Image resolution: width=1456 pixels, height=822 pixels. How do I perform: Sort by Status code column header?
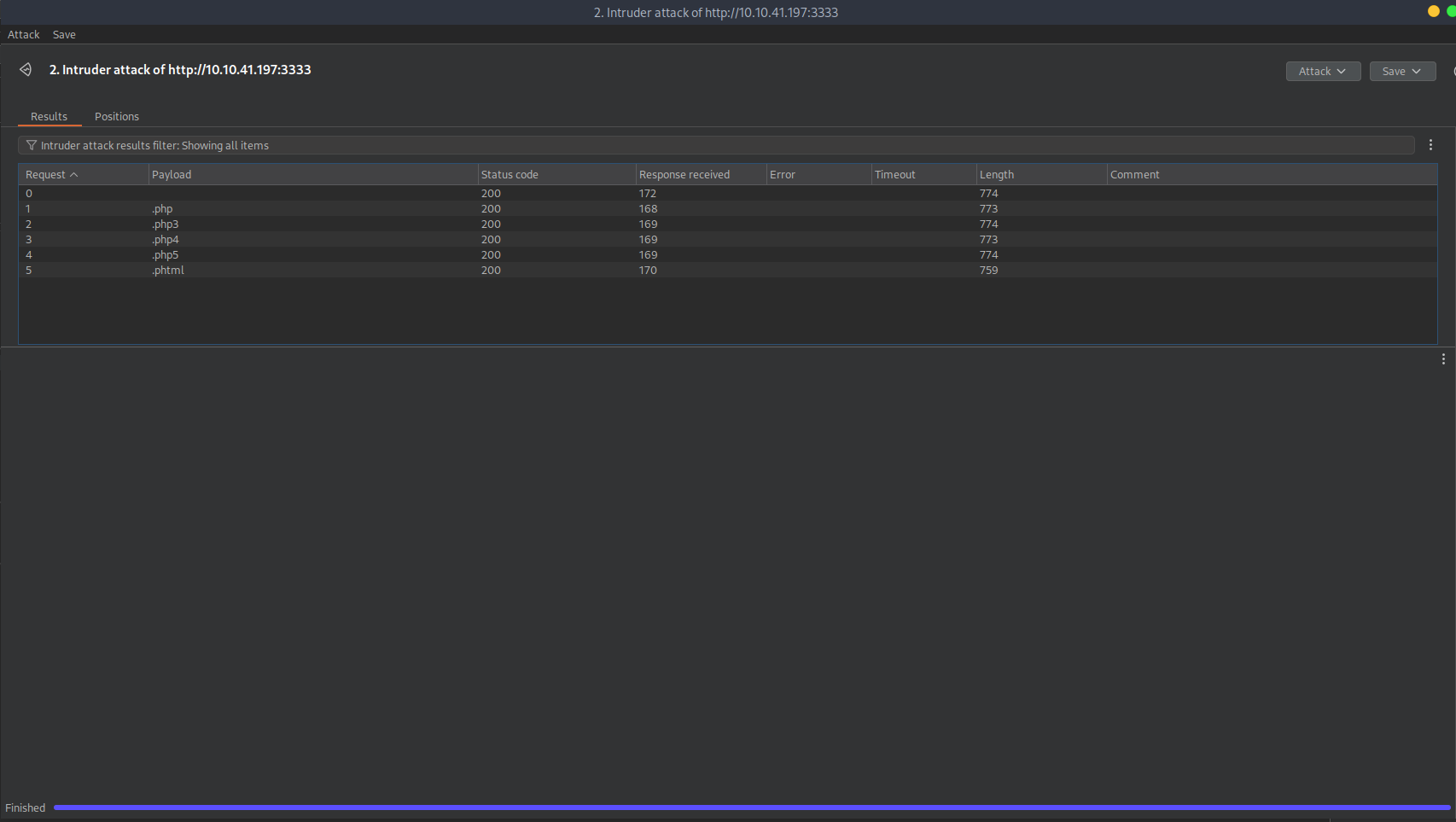point(556,174)
